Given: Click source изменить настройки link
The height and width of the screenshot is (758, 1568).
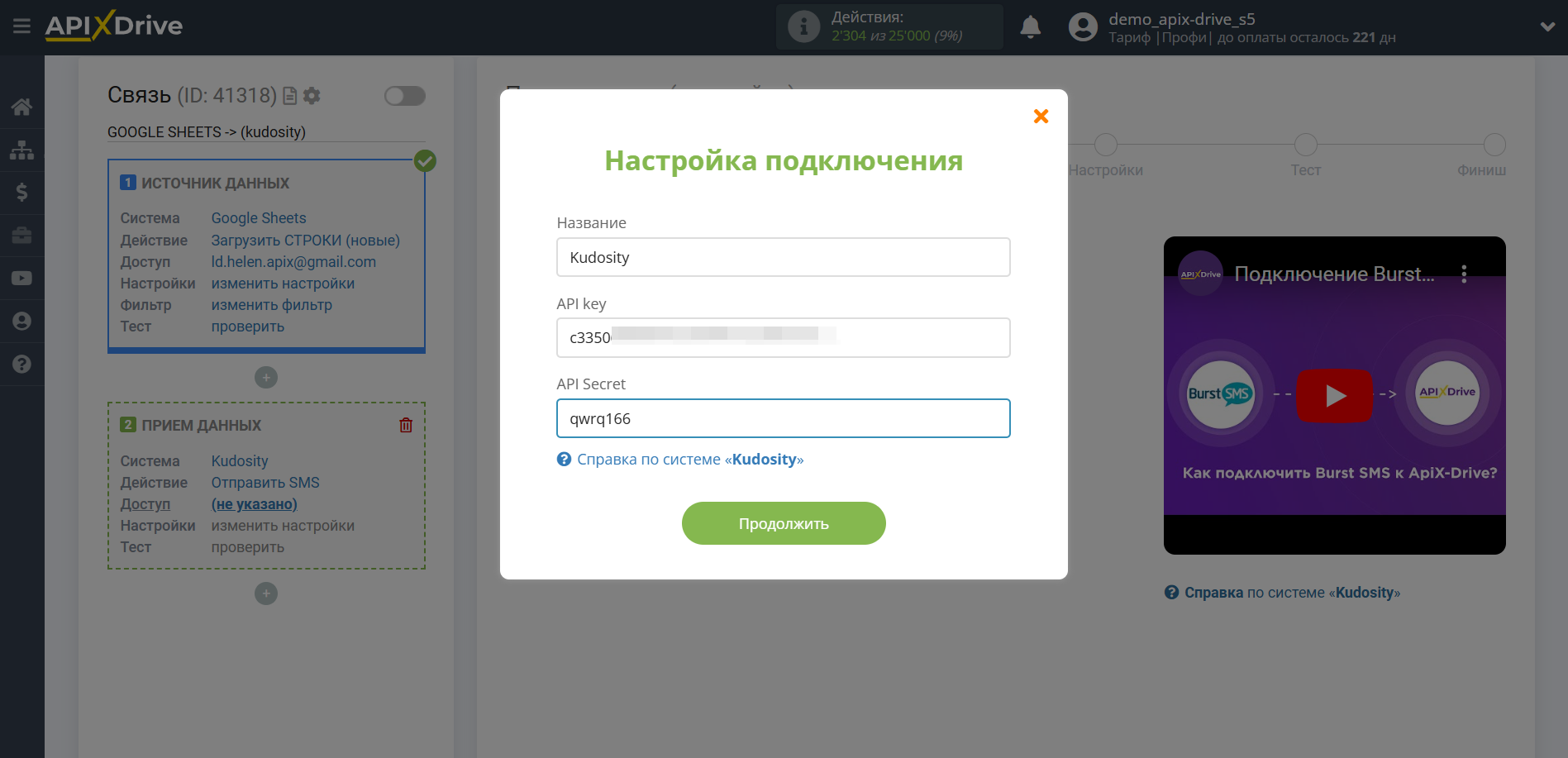Looking at the screenshot, I should 283,284.
